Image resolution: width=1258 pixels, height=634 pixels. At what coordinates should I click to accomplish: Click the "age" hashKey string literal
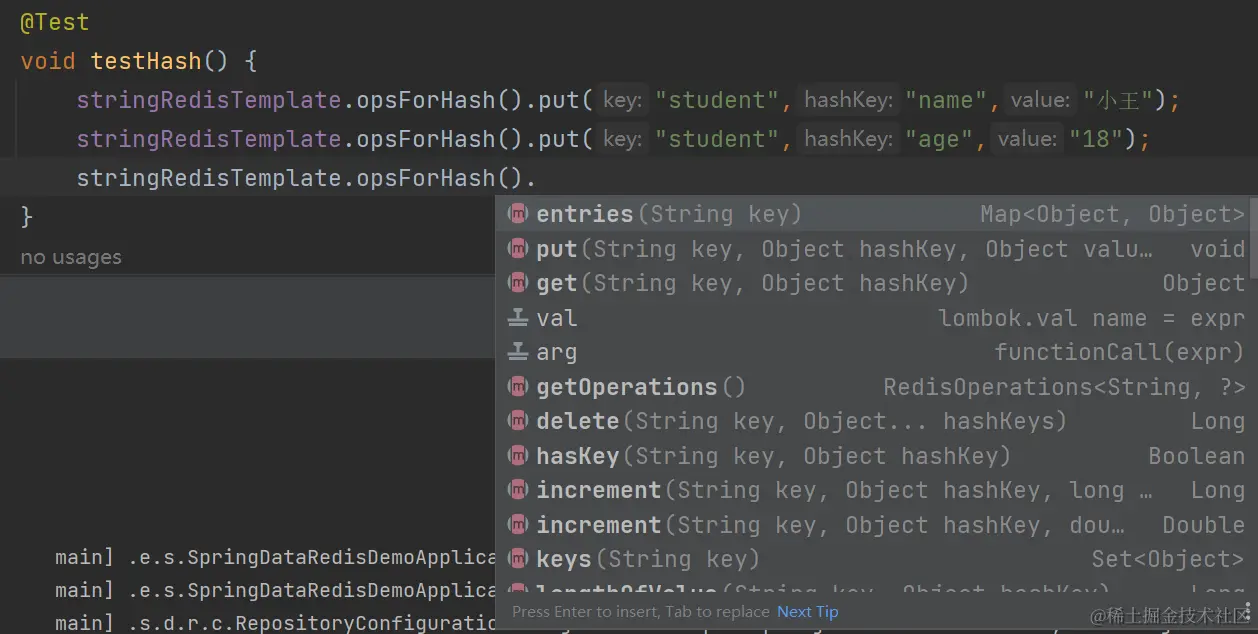938,139
